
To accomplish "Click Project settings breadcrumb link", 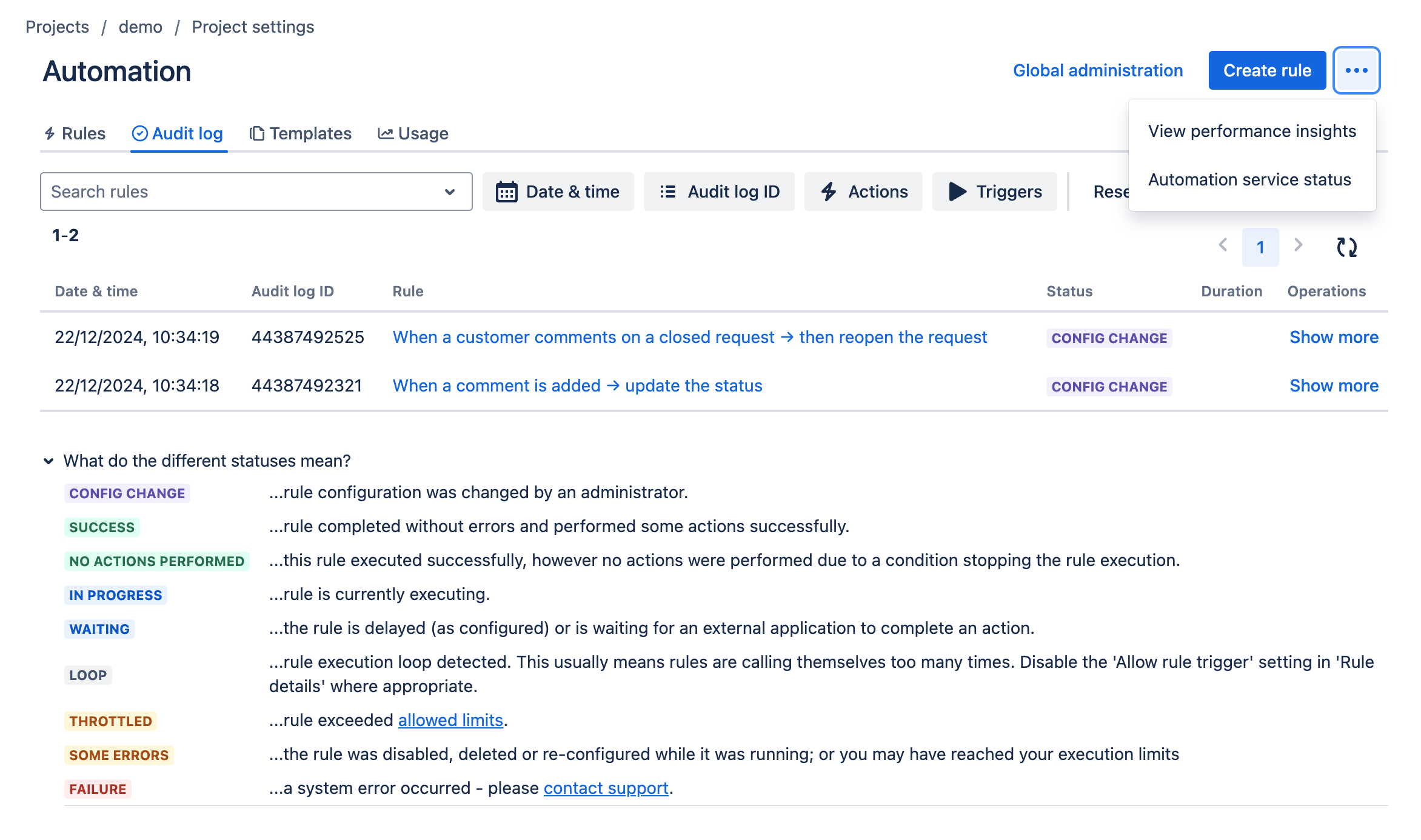I will pyautogui.click(x=253, y=27).
